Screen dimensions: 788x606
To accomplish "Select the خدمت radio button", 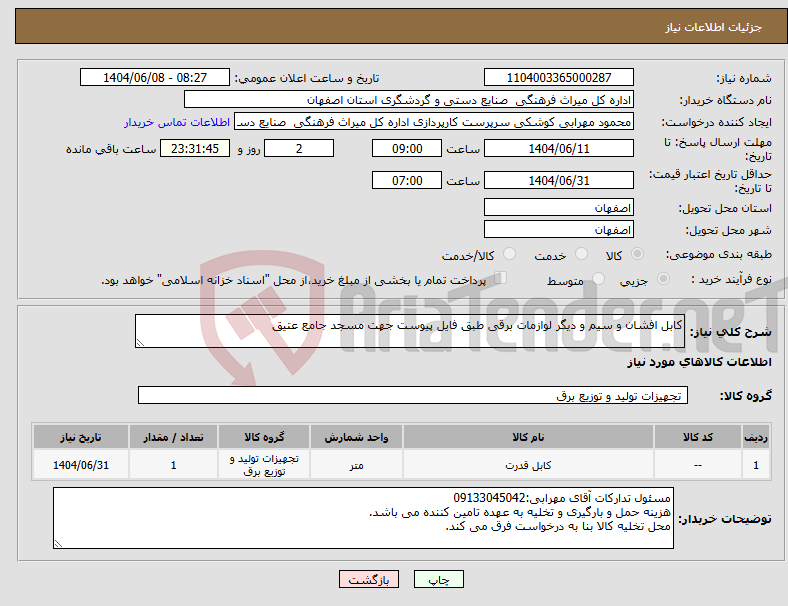I will (581, 254).
